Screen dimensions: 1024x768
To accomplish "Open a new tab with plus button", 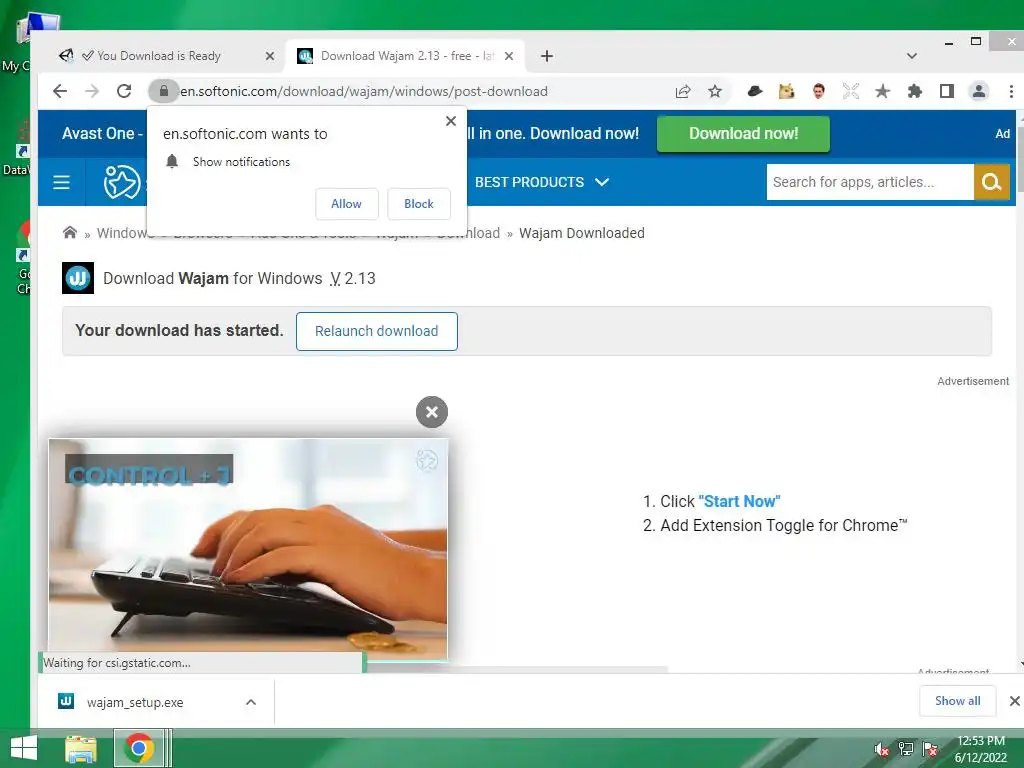I will [547, 56].
